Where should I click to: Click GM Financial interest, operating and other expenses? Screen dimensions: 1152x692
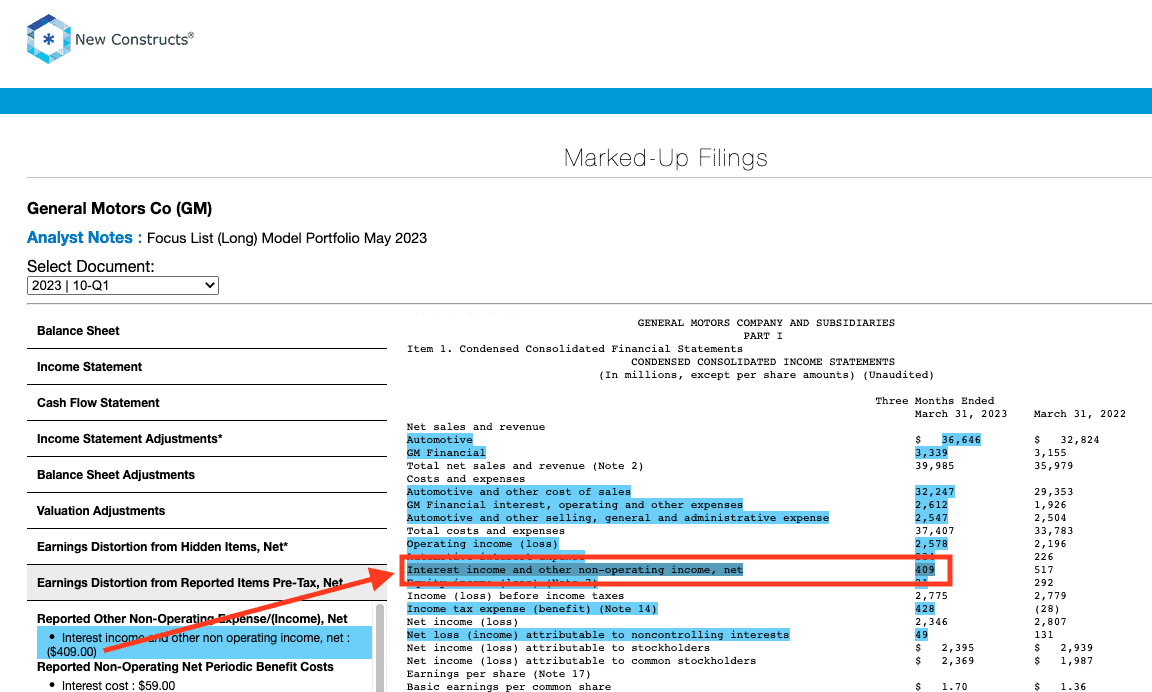point(575,505)
